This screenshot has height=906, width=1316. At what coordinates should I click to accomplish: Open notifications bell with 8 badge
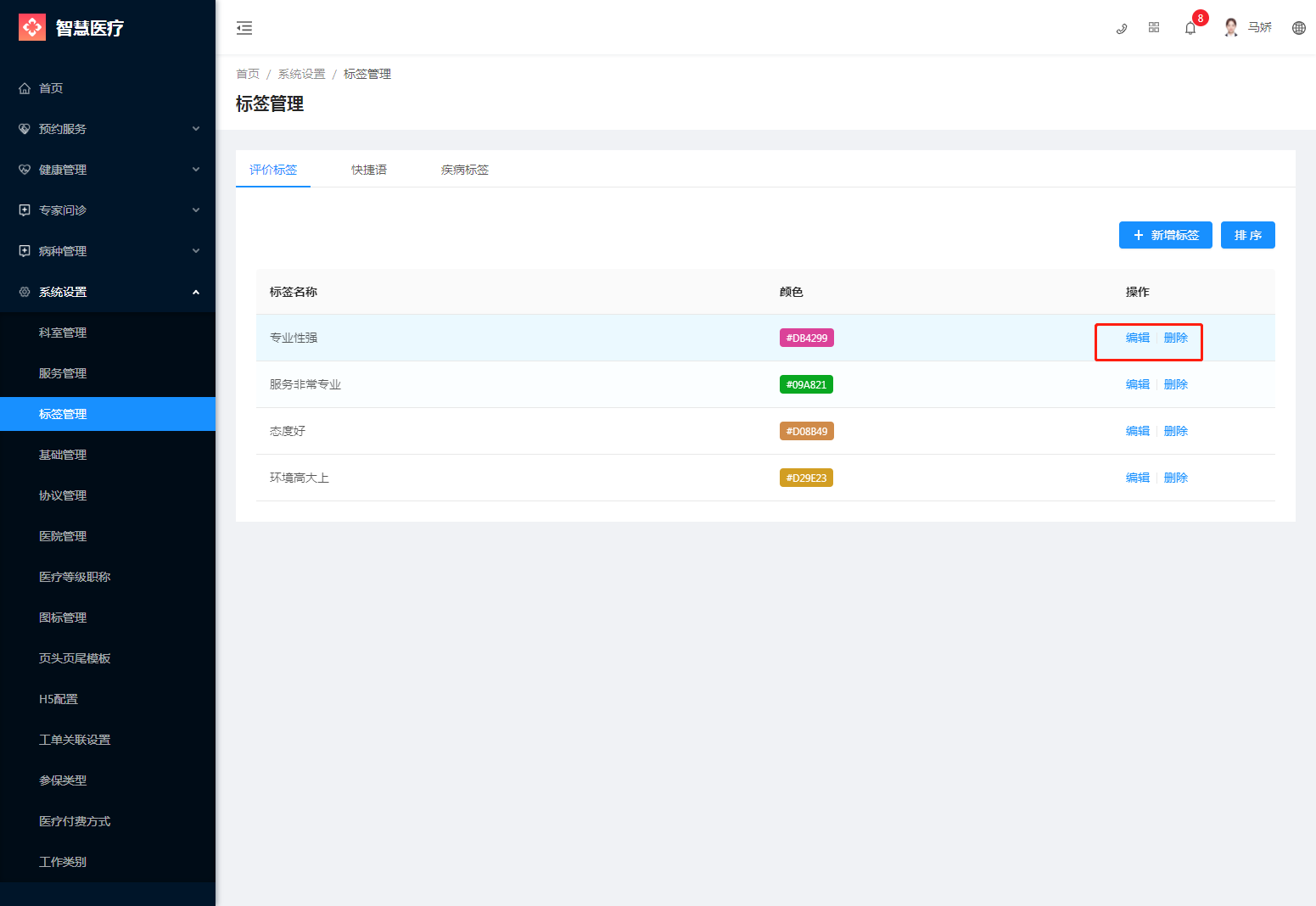(x=1190, y=28)
